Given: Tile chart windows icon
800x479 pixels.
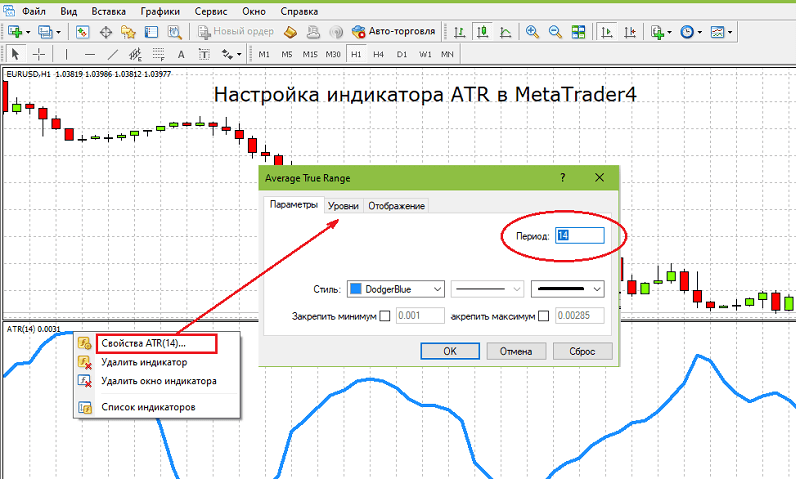Looking at the screenshot, I should 579,32.
